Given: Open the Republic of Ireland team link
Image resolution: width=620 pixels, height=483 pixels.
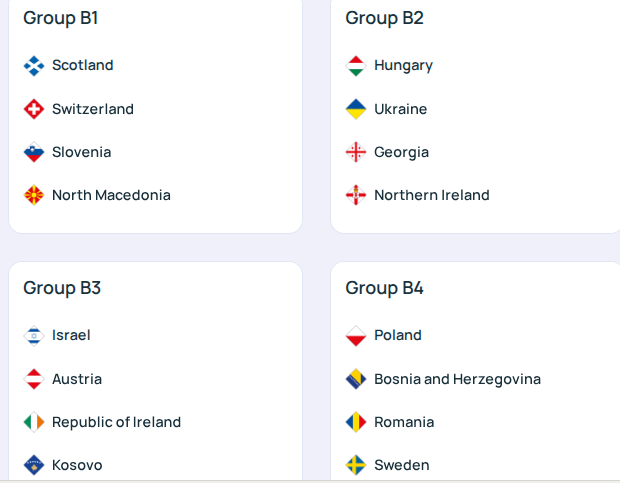Looking at the screenshot, I should pyautogui.click(x=116, y=422).
